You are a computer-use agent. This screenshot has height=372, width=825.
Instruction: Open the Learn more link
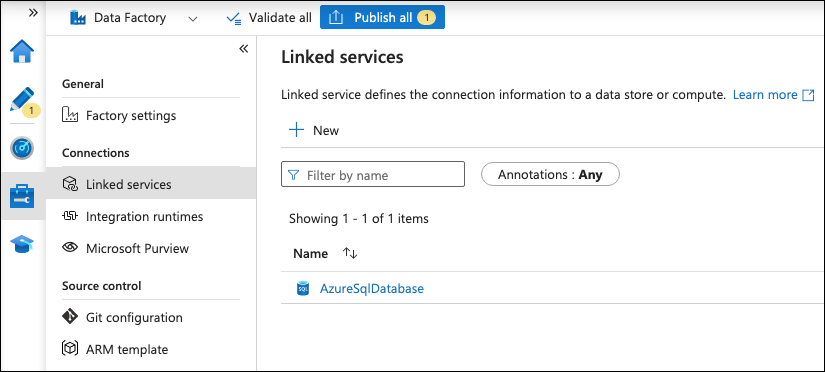(x=773, y=95)
